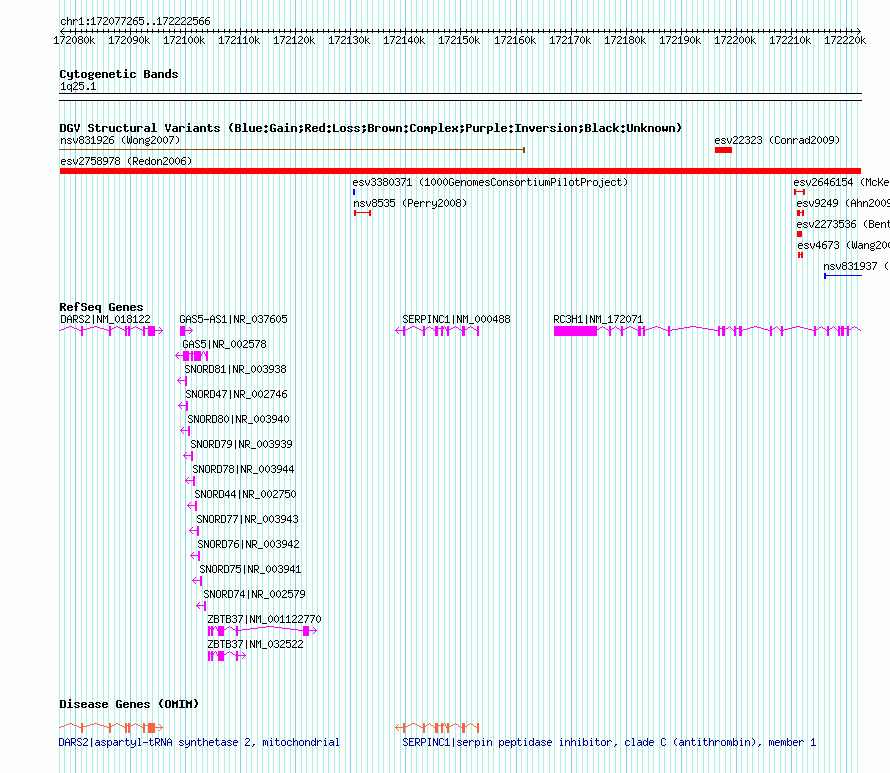Select the esv4673 red variant glyph

[x=800, y=255]
